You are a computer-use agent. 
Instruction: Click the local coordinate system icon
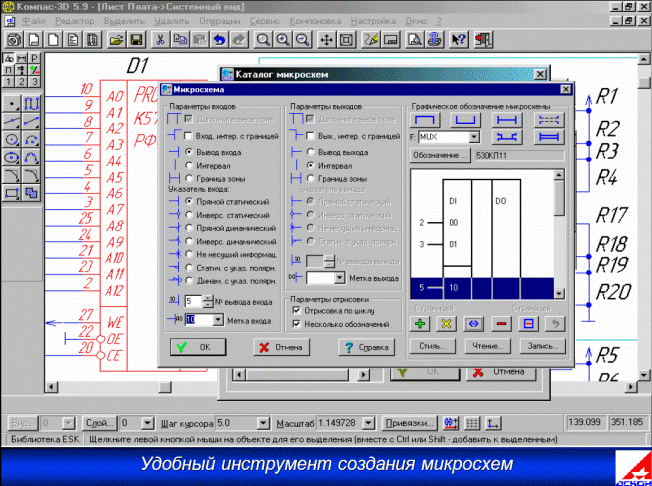[493, 423]
